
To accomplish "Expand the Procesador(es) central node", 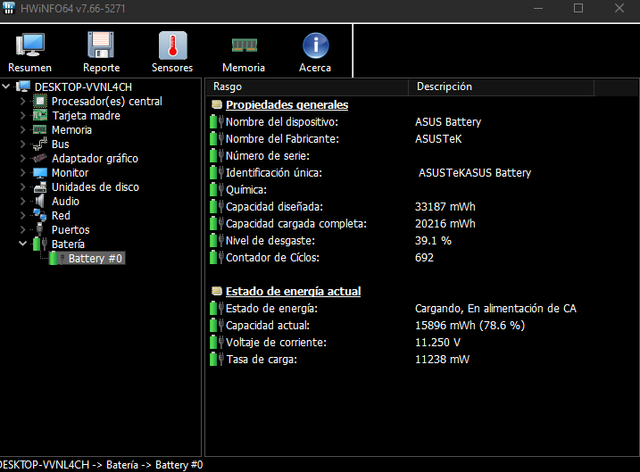I will (23, 101).
